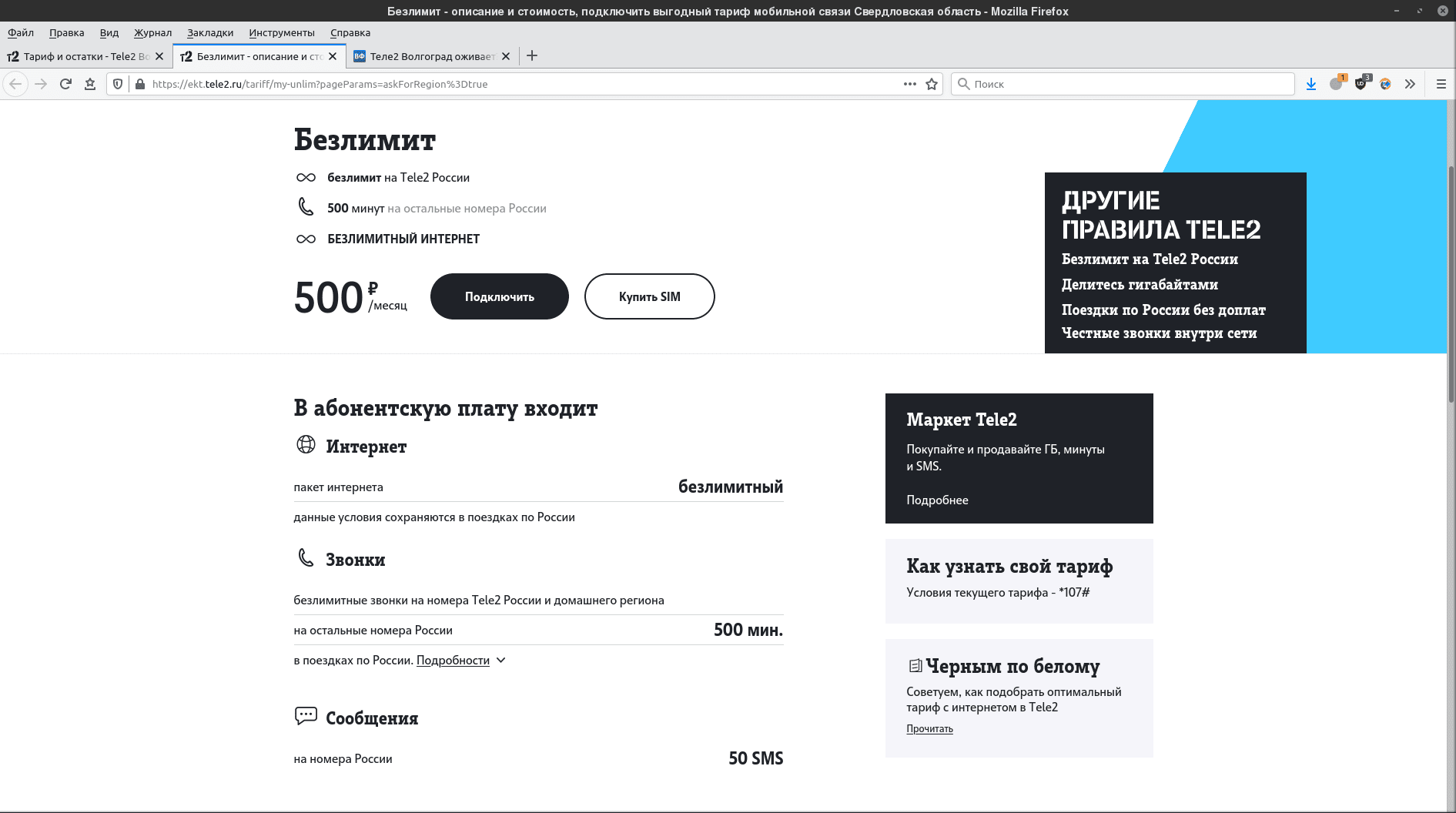Follow the Прочитать link
The width and height of the screenshot is (1456, 813).
[x=929, y=729]
